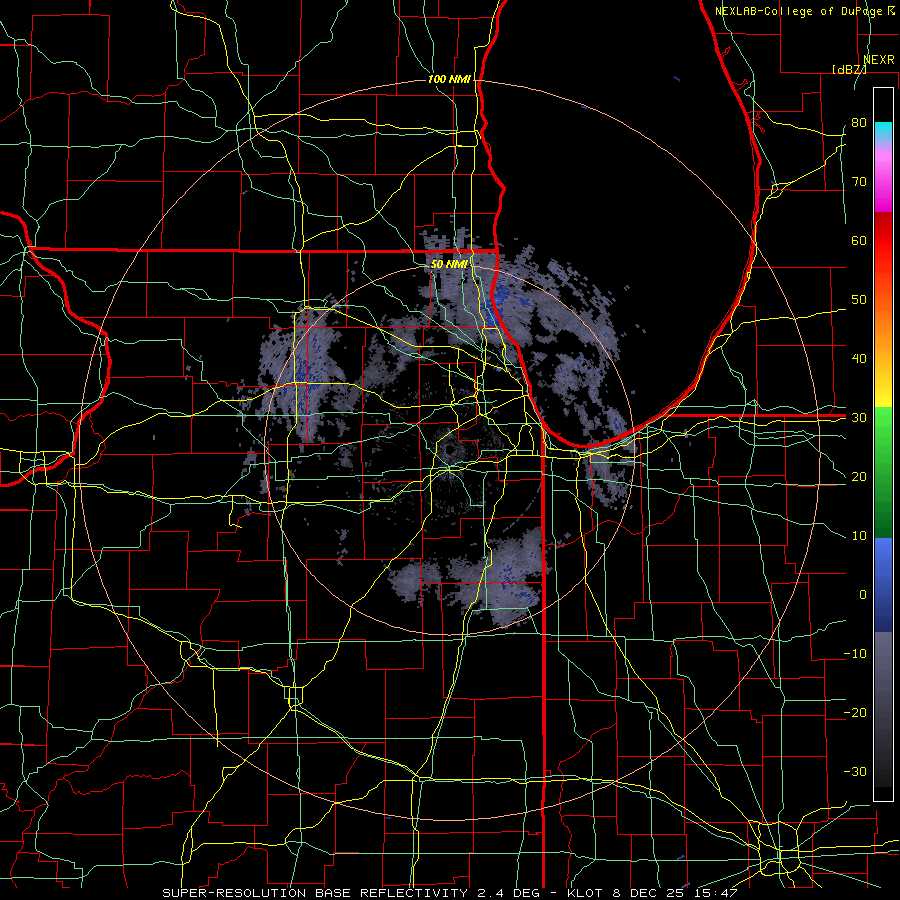Click the 70 value on the dBZ scale
Image resolution: width=900 pixels, height=900 pixels.
coord(859,182)
